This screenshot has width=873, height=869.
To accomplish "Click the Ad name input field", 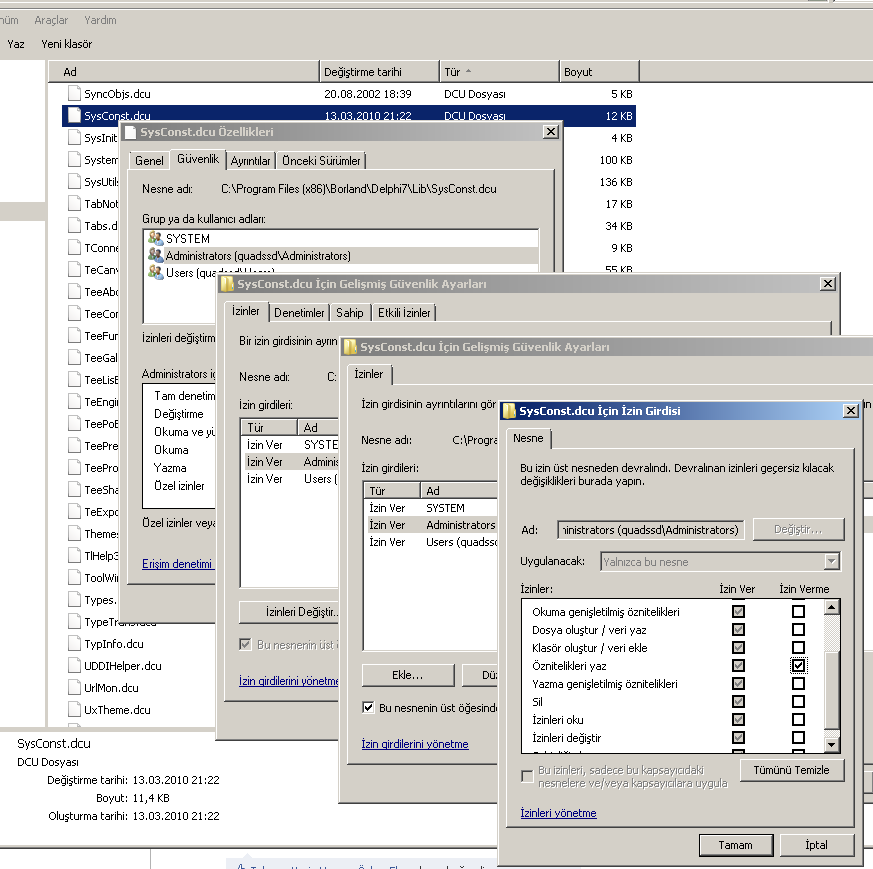I will [650, 529].
